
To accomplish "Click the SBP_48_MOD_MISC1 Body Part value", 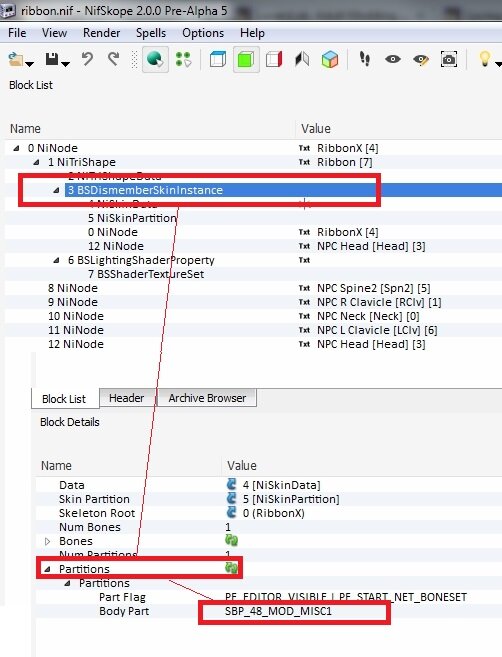I will [x=278, y=611].
